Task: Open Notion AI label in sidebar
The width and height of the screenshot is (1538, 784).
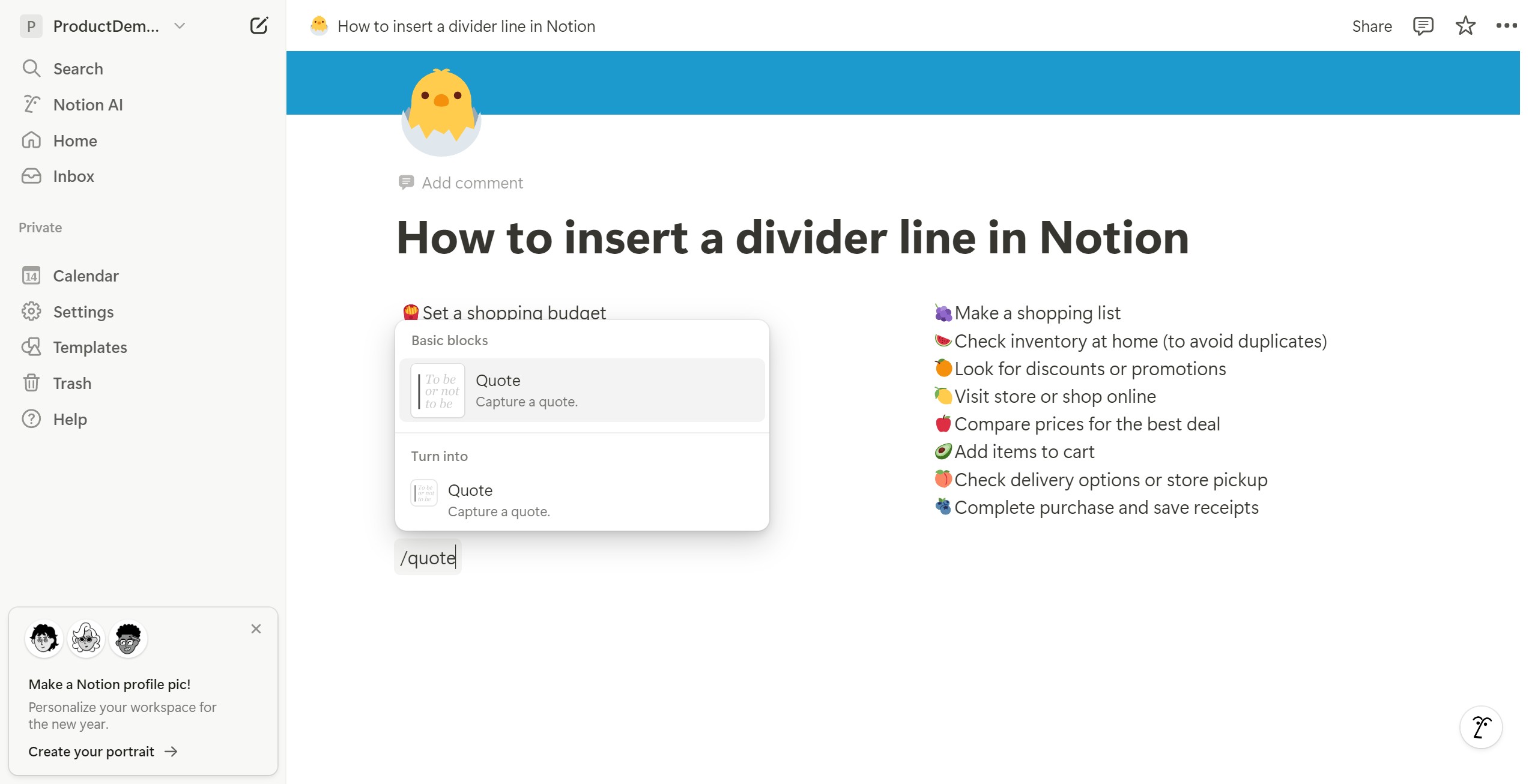Action: [x=88, y=104]
